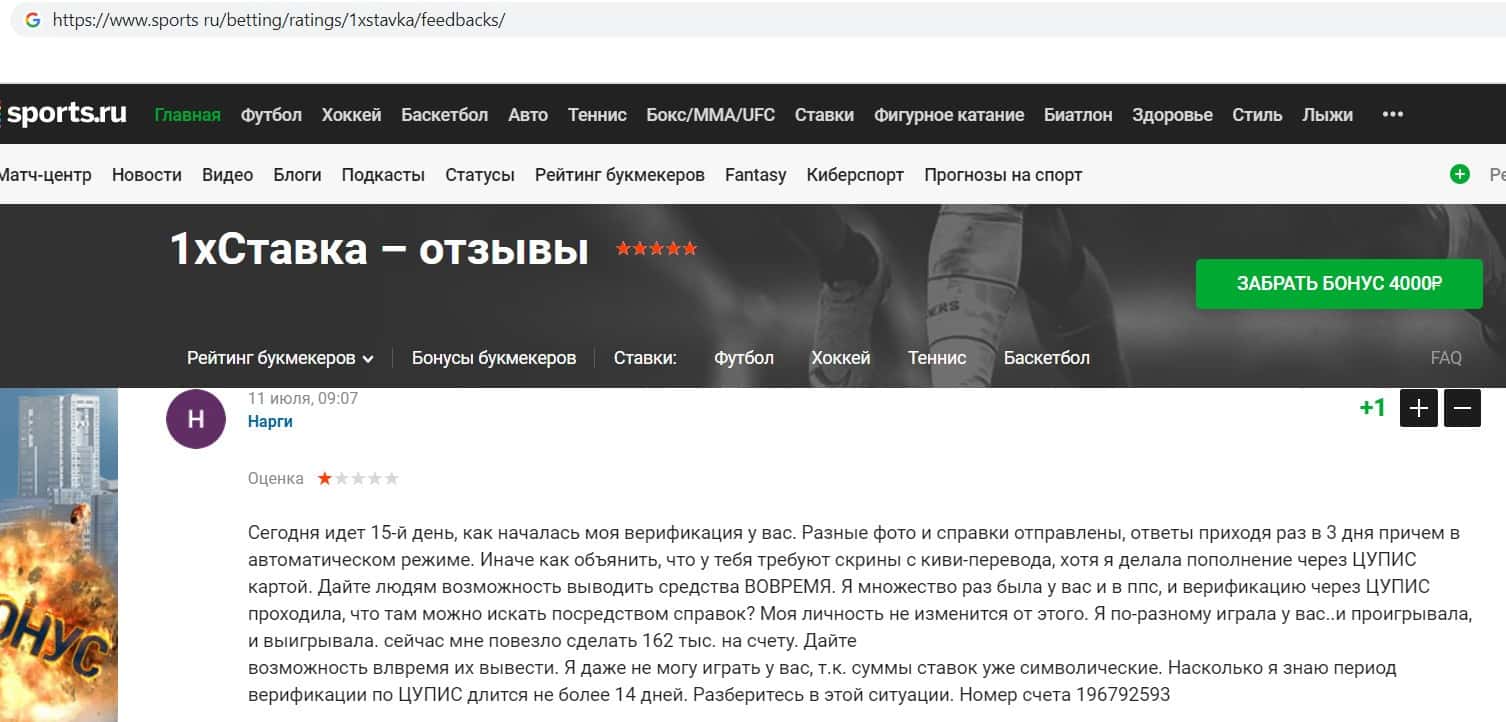Open the Бонусы букмекеров link
1506x722 pixels.
pos(494,358)
